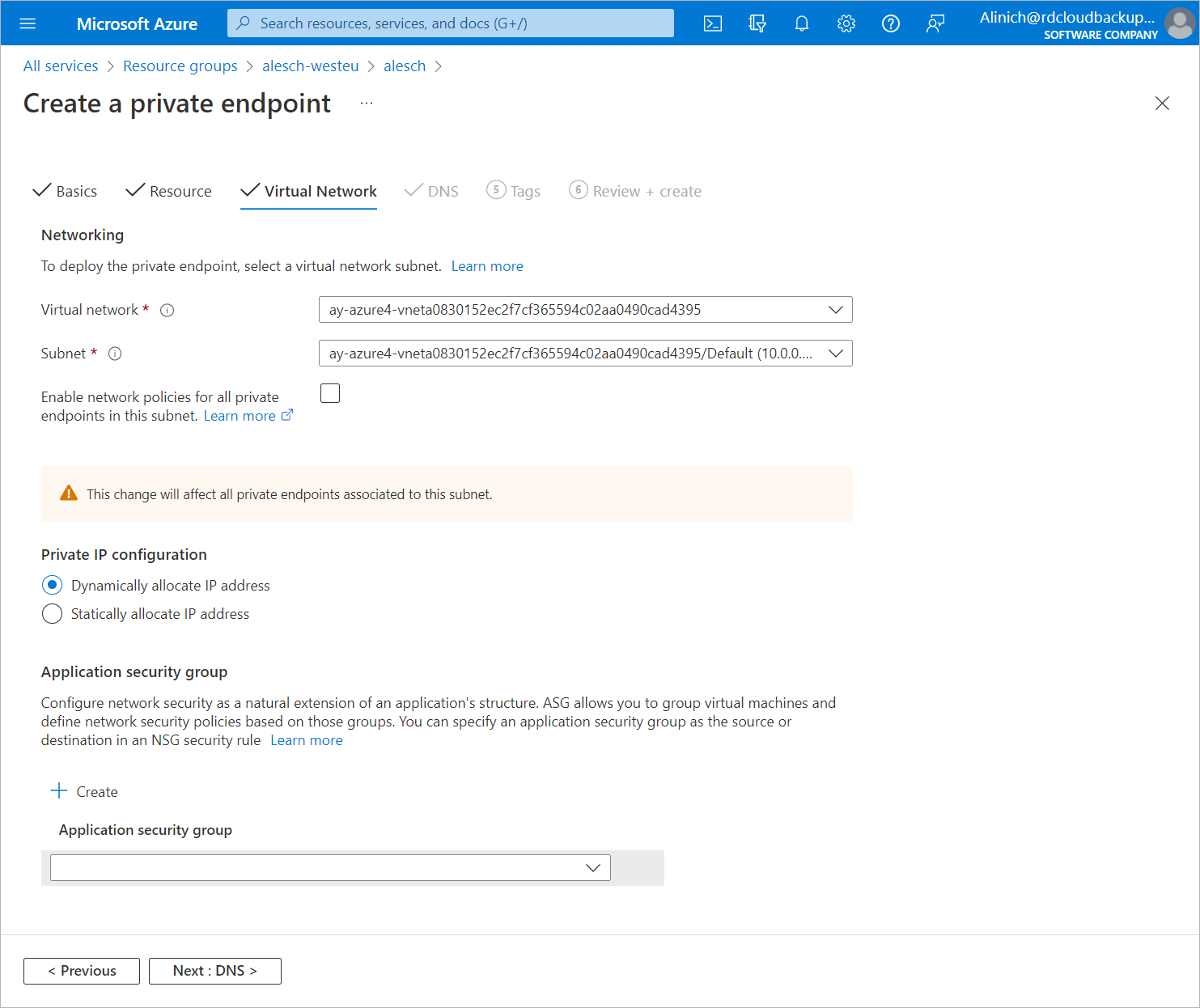Expand the Virtual network dropdown
Viewport: 1200px width, 1008px height.
point(585,310)
